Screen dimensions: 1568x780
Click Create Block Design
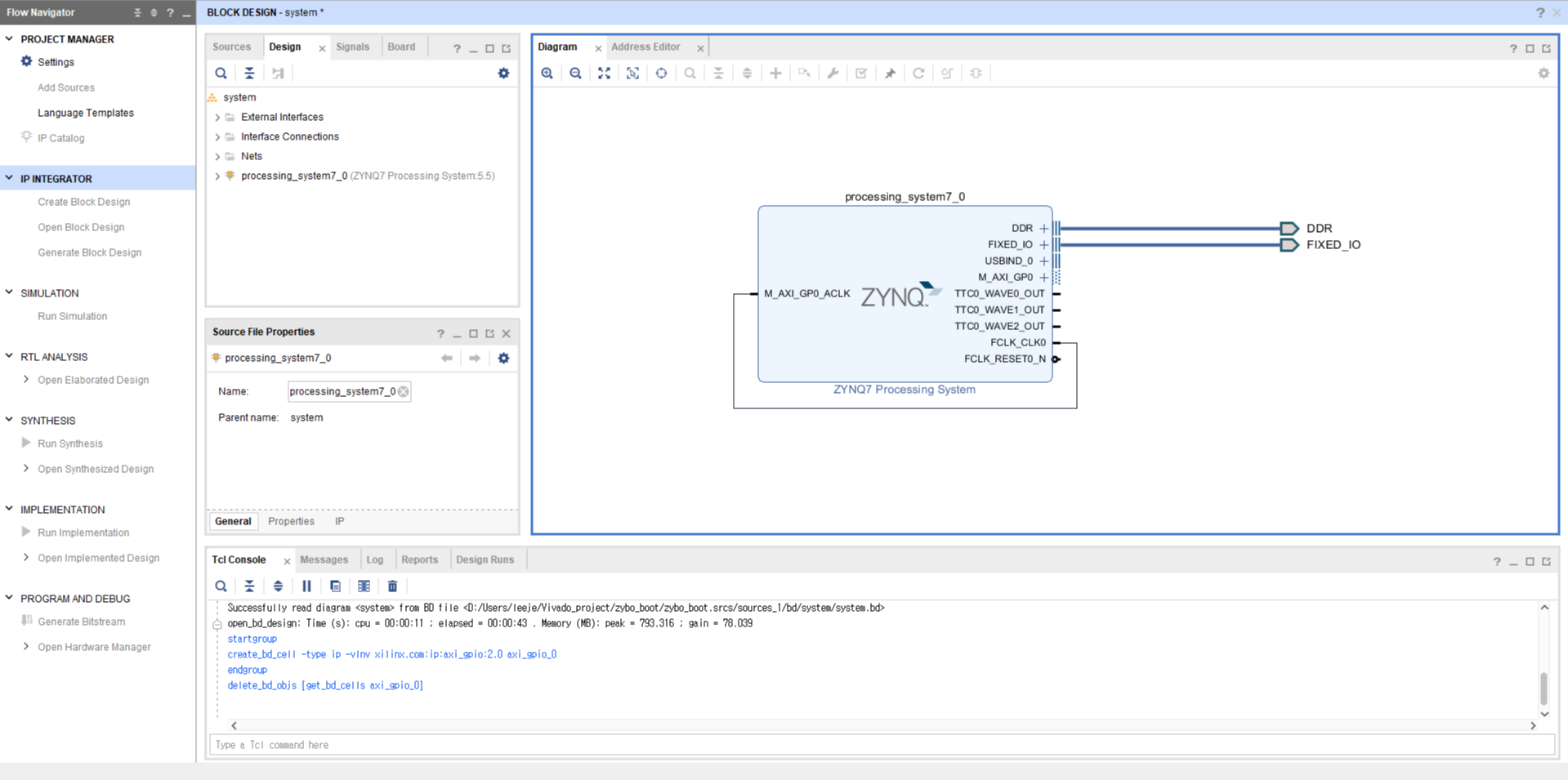tap(83, 202)
